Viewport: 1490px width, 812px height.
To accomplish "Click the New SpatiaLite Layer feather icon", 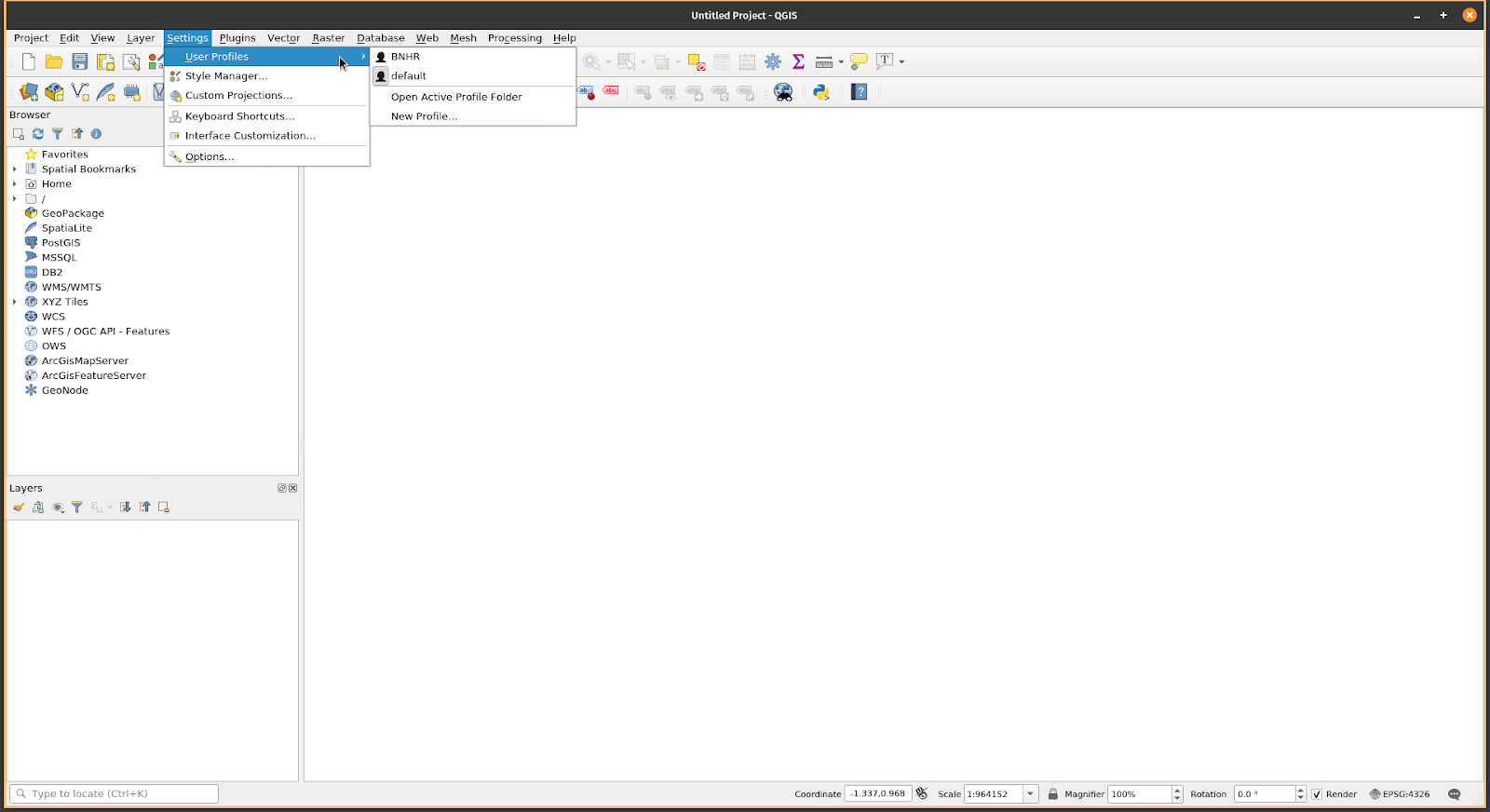I will (106, 92).
